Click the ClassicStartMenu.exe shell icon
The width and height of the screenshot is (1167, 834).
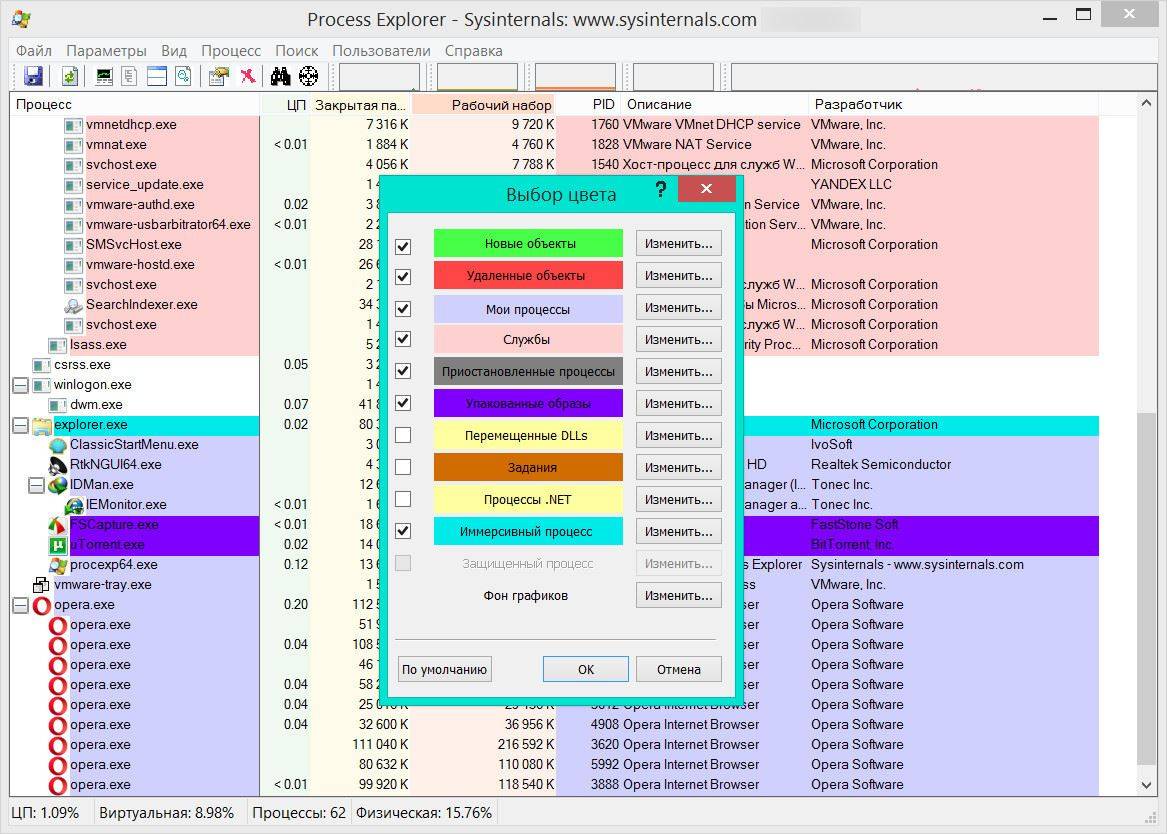[x=58, y=445]
